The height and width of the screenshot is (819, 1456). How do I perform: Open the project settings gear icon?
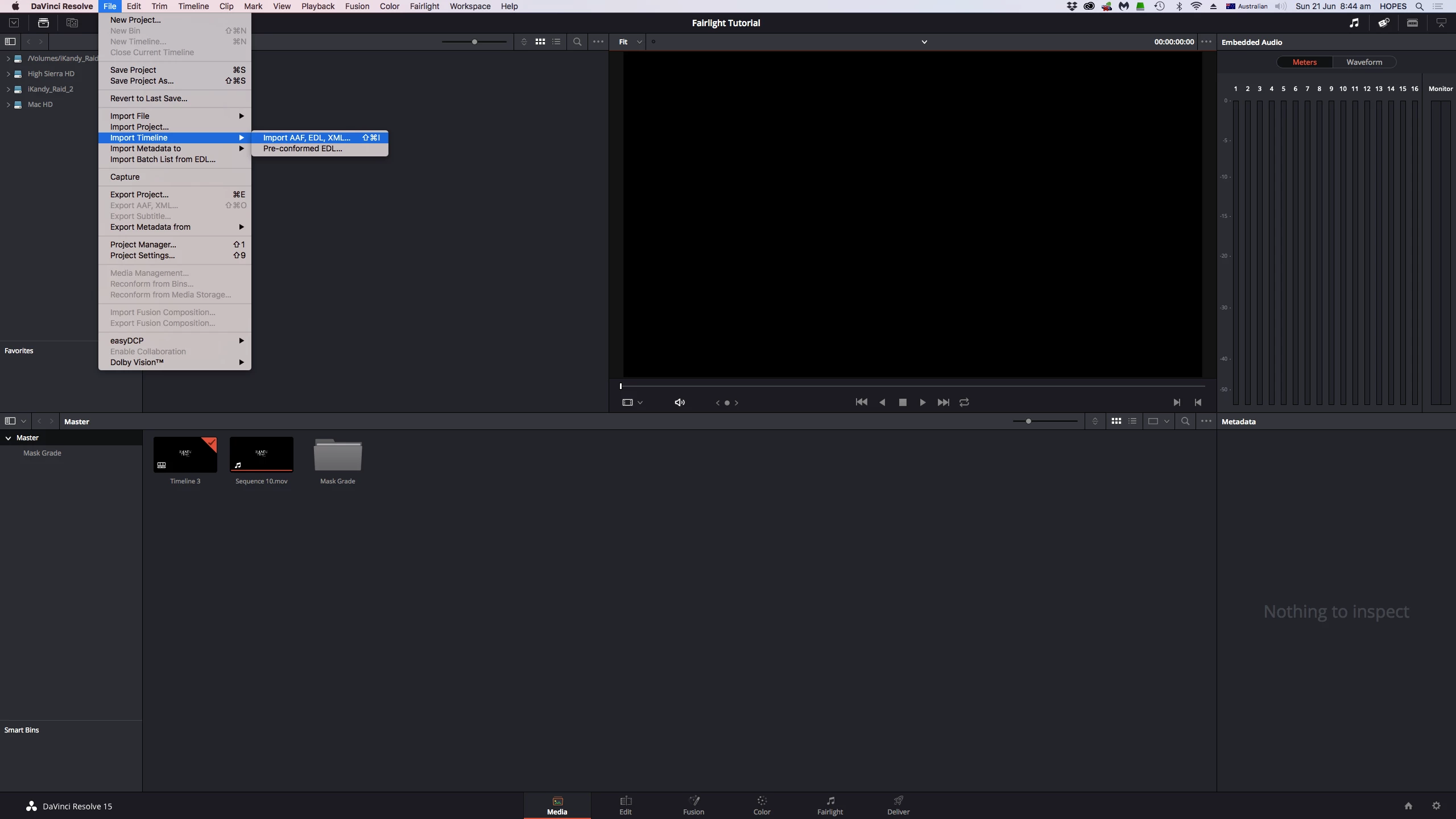click(1436, 805)
